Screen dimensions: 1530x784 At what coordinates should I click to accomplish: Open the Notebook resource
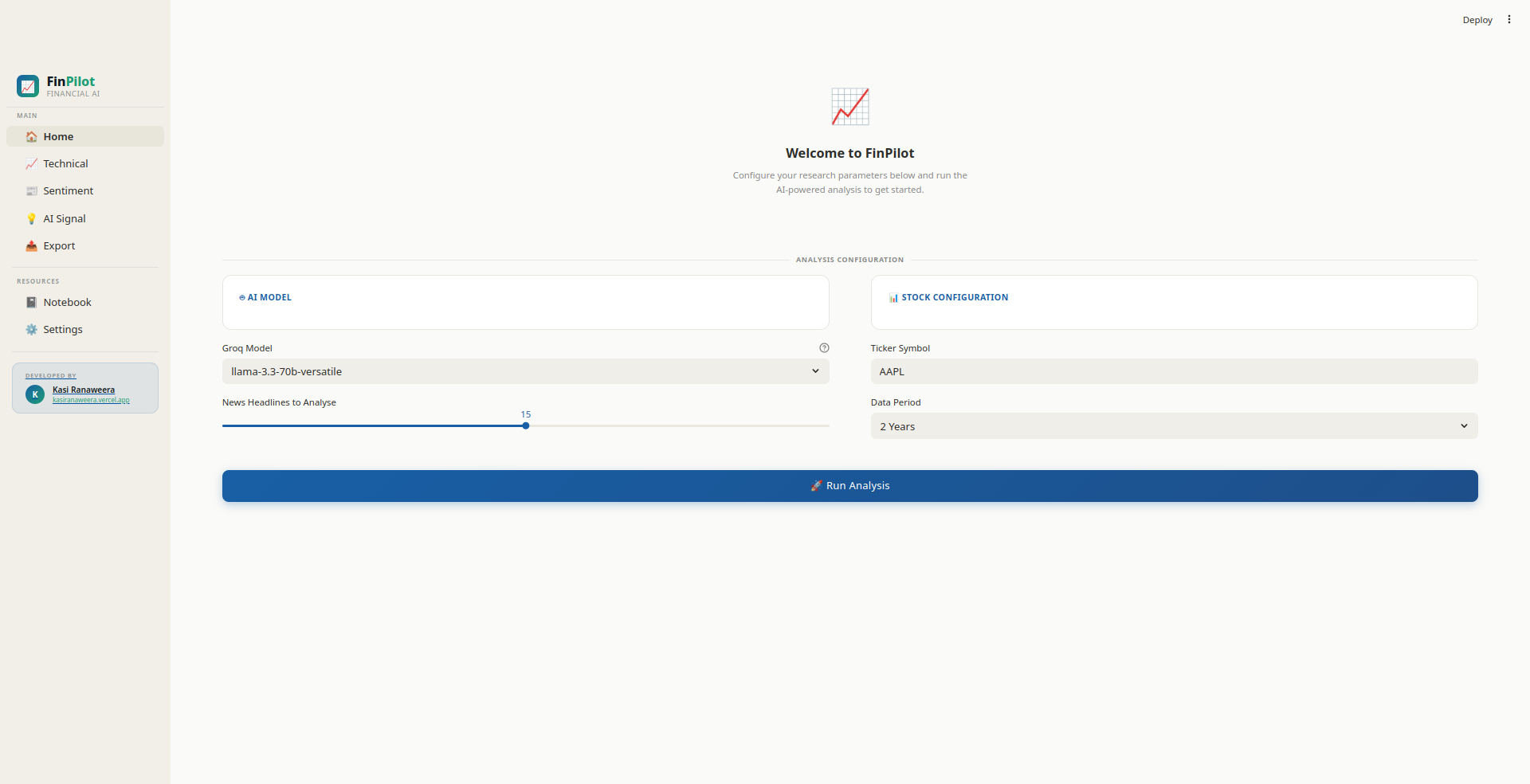click(x=85, y=303)
